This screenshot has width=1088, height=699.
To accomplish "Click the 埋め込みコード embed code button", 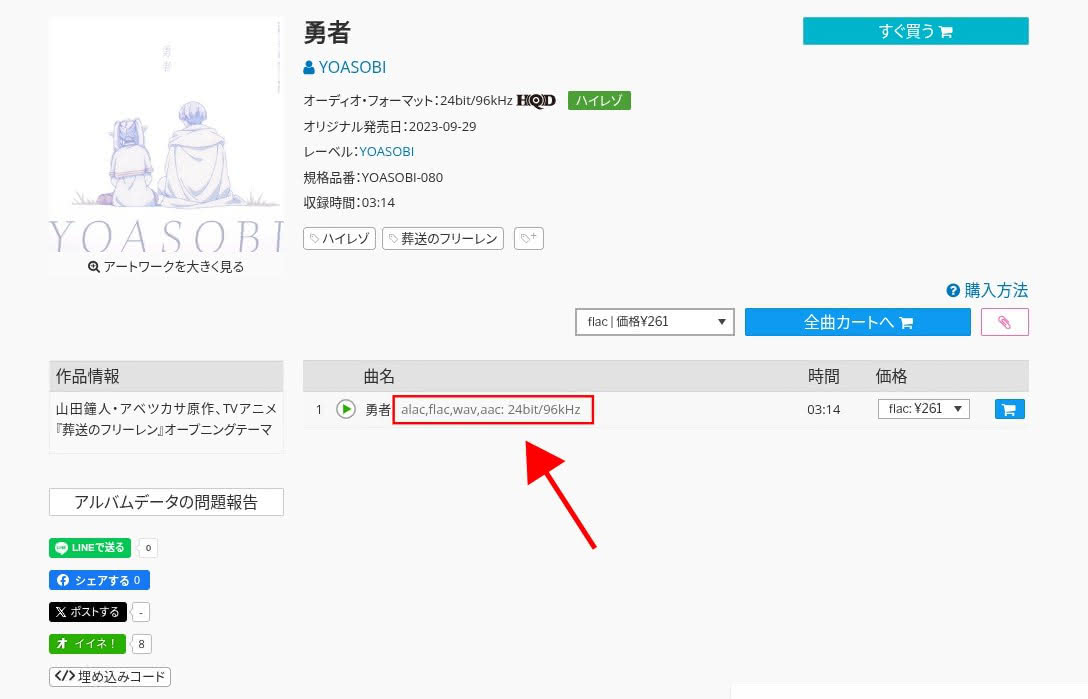I will [110, 677].
